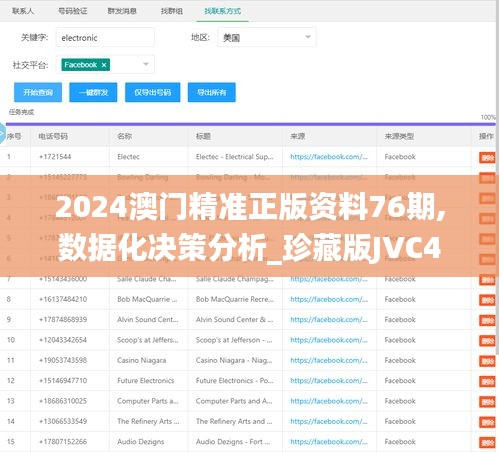Select phone number +16137484210
This screenshot has height=452, width=499.
coord(63,299)
